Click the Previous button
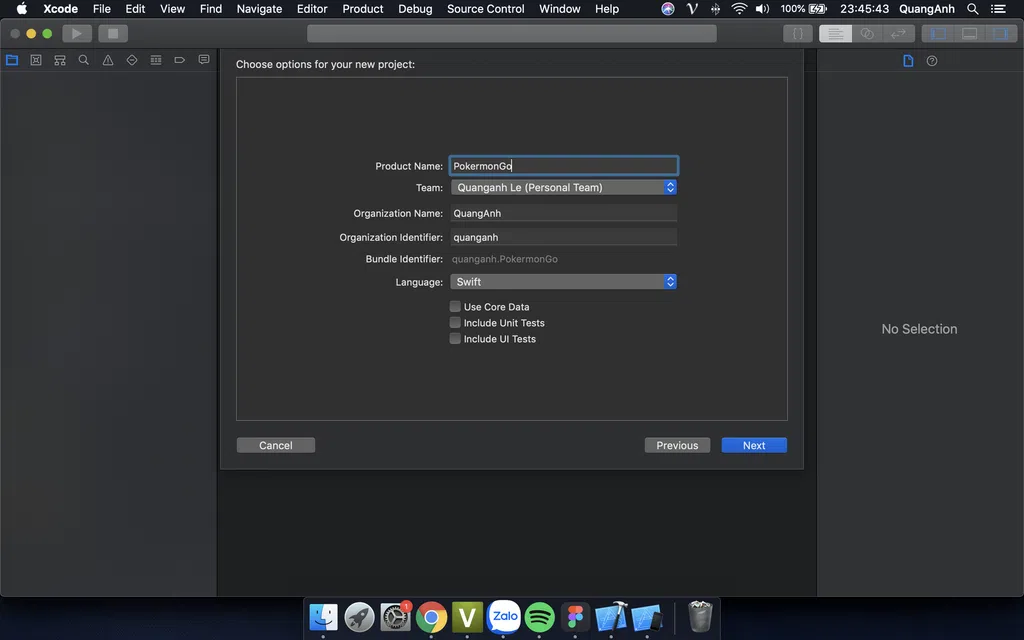This screenshot has height=640, width=1024. click(677, 445)
